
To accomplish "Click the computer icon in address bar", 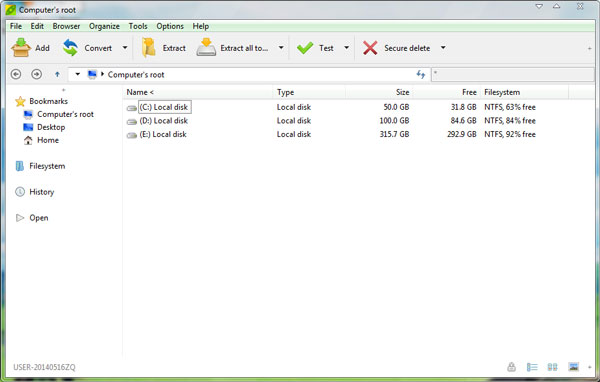I will pos(92,74).
